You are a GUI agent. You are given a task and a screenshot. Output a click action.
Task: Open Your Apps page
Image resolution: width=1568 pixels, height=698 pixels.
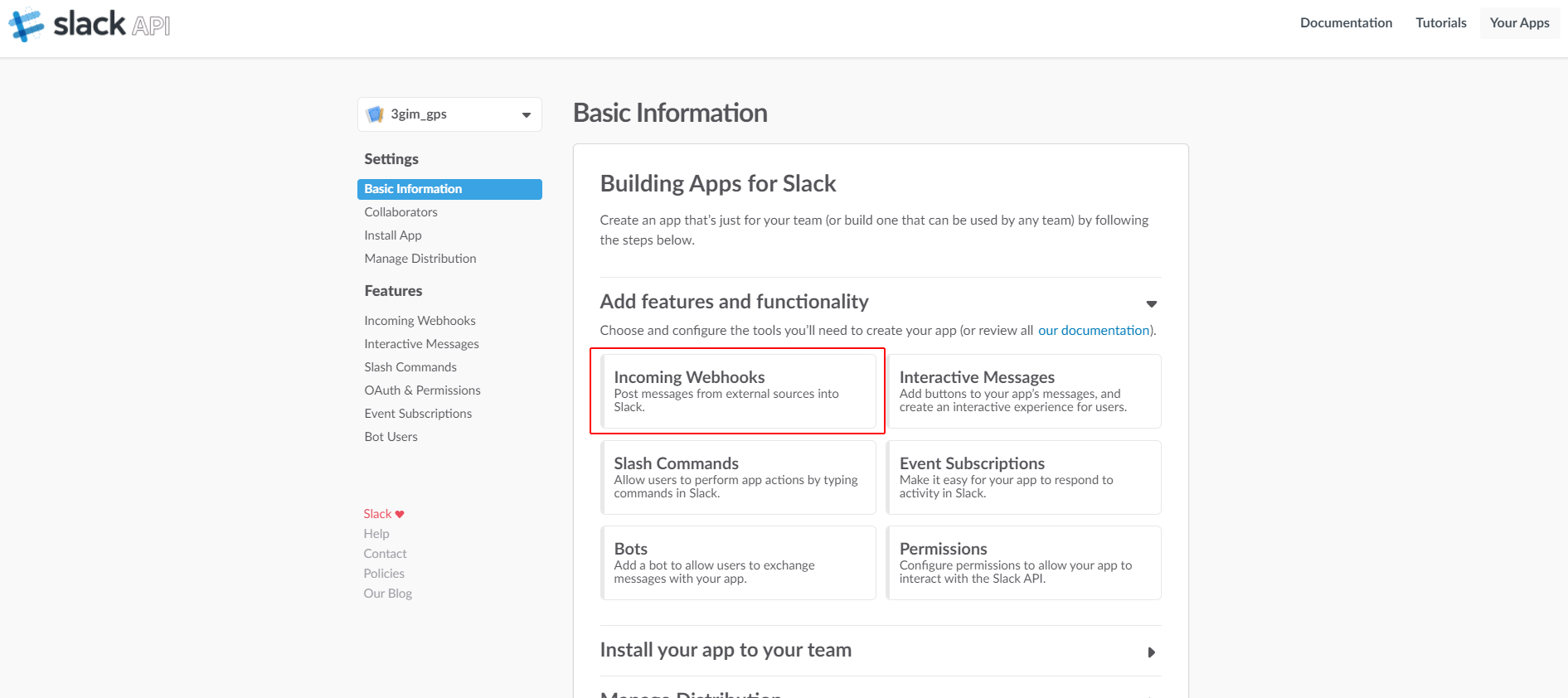pos(1519,23)
